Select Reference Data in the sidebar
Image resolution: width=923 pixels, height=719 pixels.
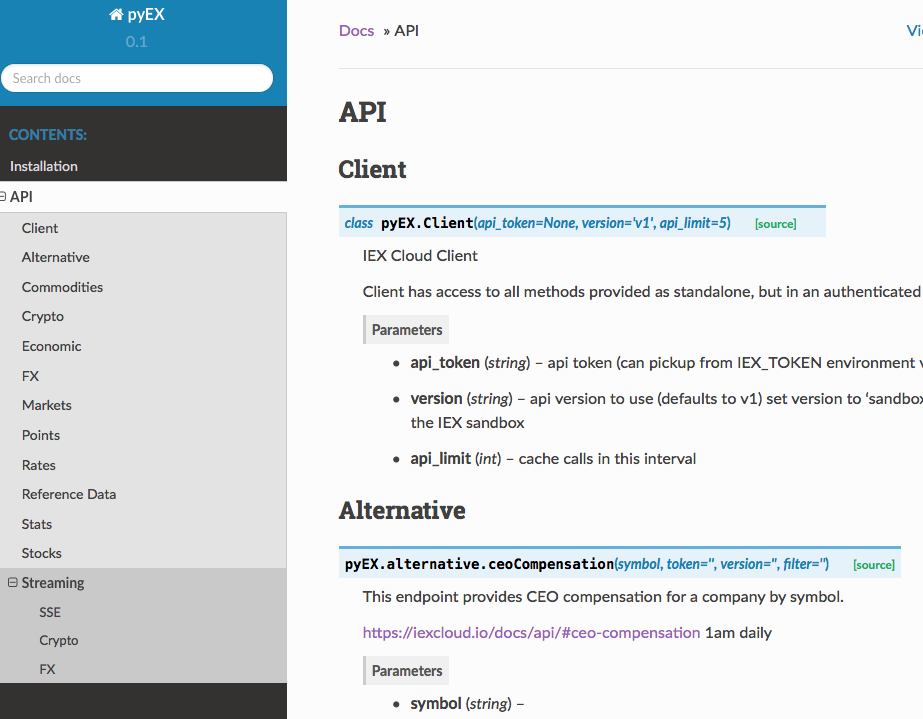[x=69, y=494]
